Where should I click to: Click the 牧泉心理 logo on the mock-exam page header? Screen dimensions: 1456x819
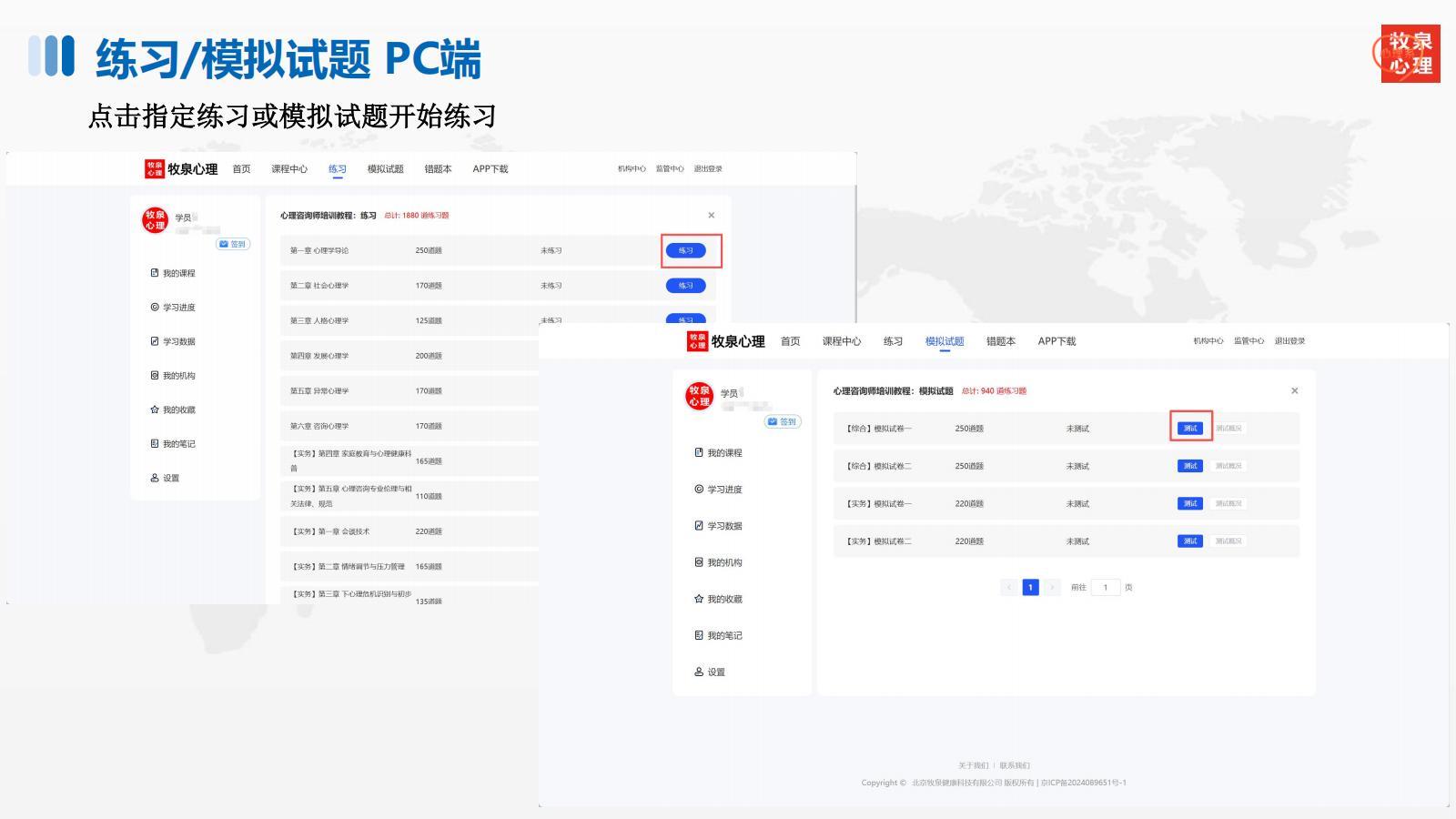point(725,341)
